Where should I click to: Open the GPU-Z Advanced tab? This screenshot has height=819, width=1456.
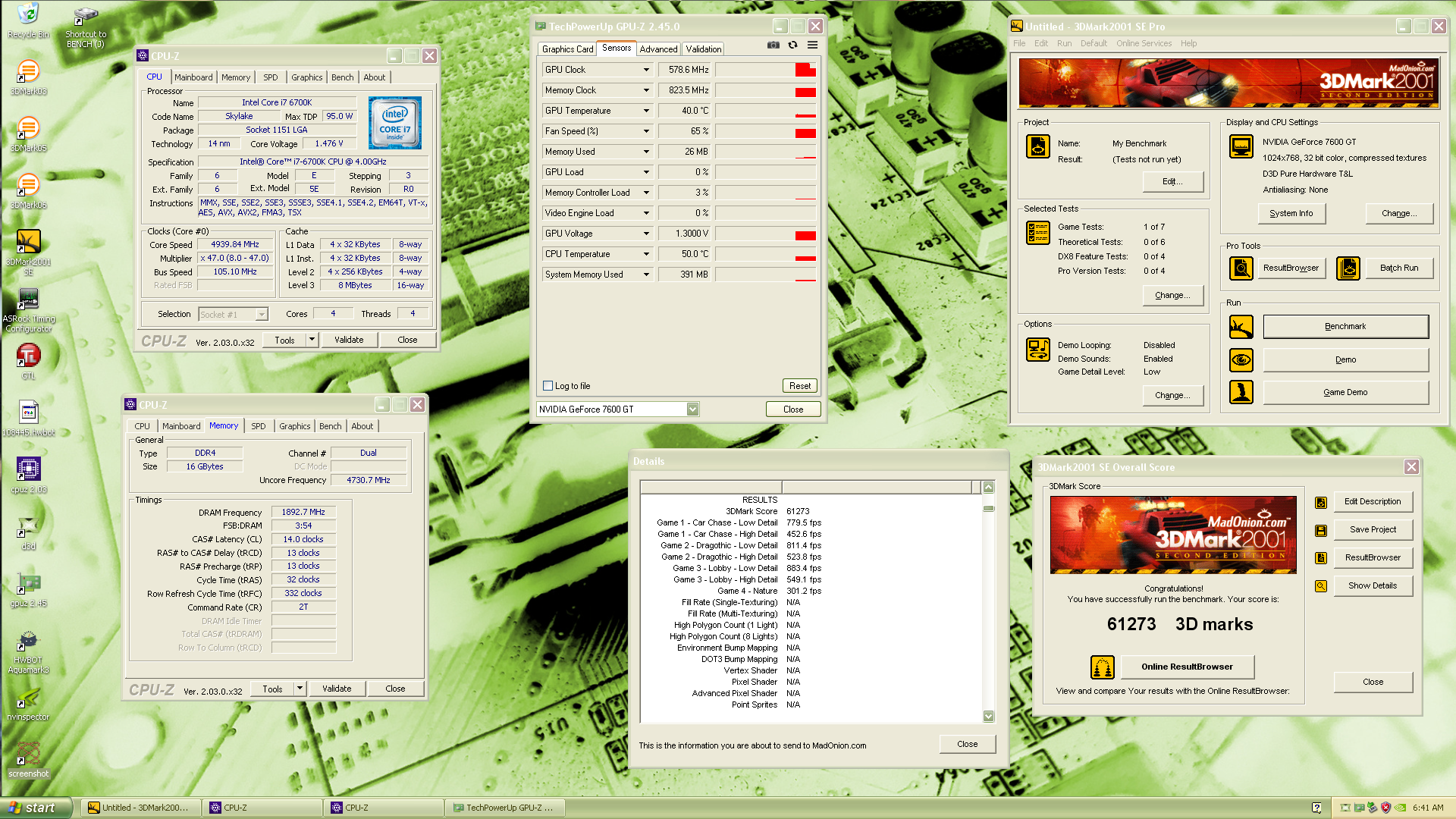[x=658, y=49]
